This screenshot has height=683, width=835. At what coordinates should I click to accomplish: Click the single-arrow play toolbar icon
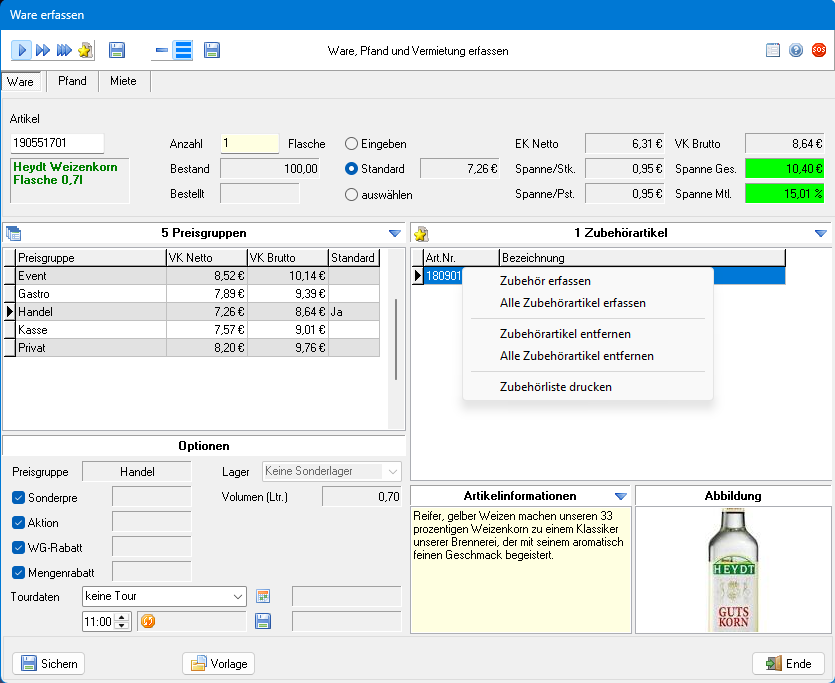coord(21,51)
